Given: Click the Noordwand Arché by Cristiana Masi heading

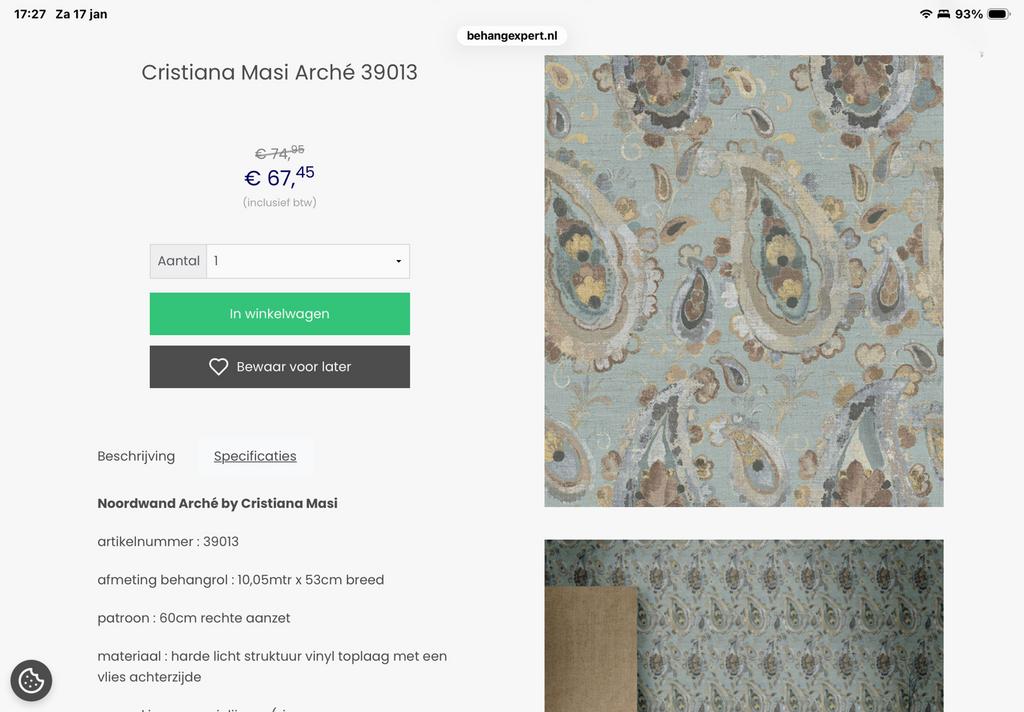Looking at the screenshot, I should coord(217,503).
